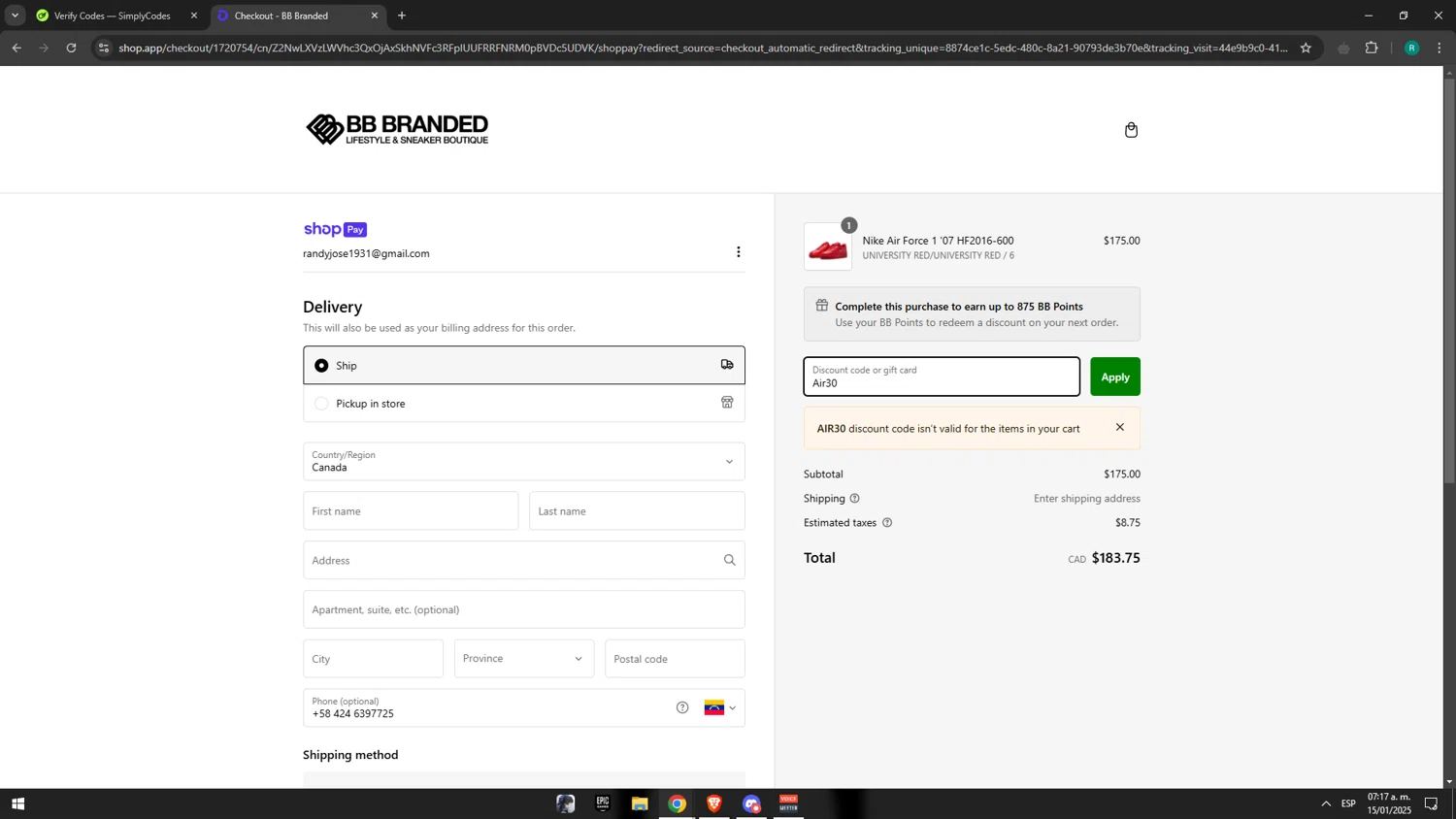Apply the discount code

pyautogui.click(x=1114, y=377)
